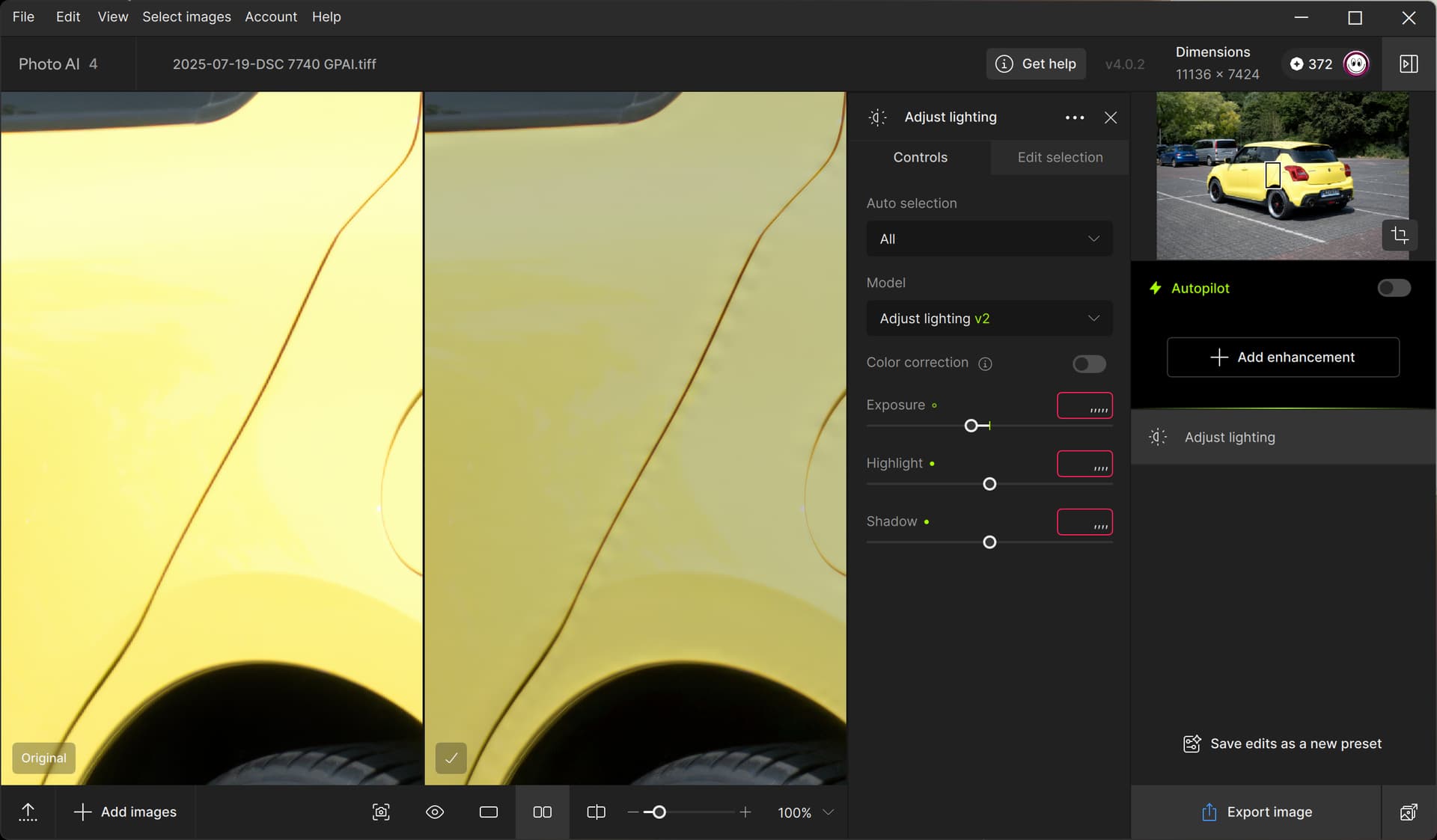Open the three-dots options for Adjust lighting
The image size is (1437, 840).
1075,117
